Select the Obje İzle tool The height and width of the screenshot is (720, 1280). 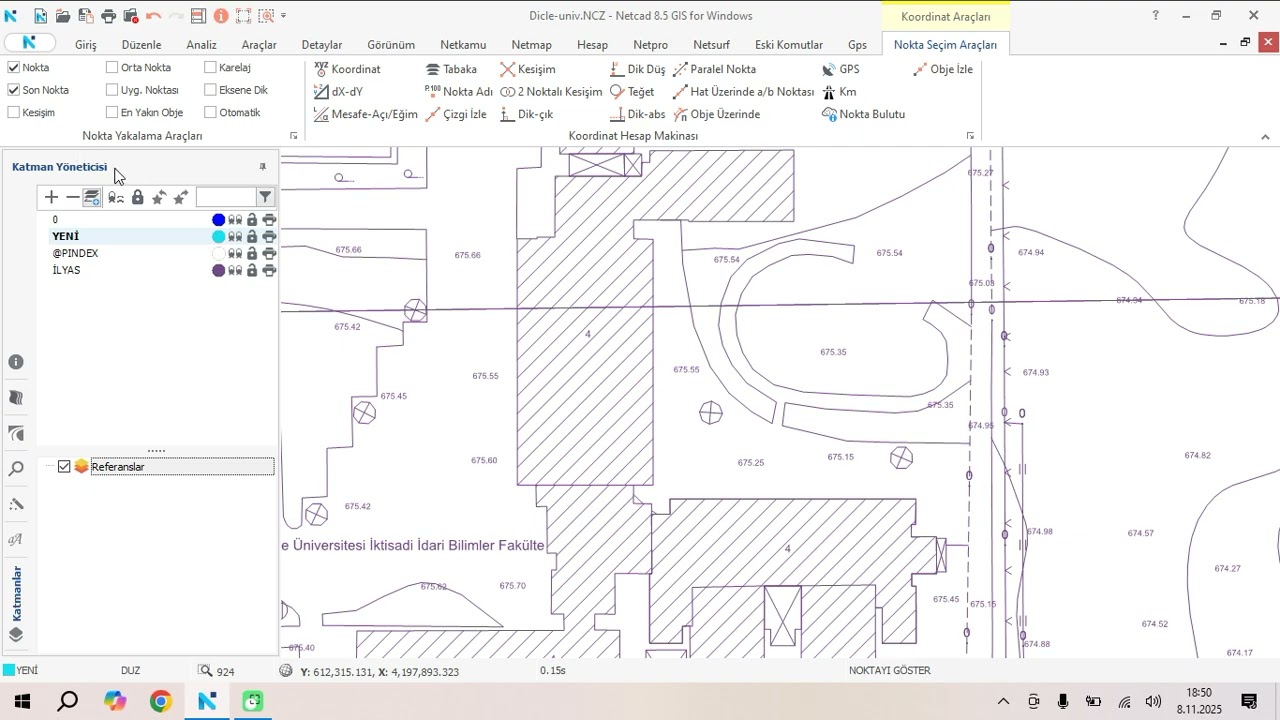click(943, 69)
